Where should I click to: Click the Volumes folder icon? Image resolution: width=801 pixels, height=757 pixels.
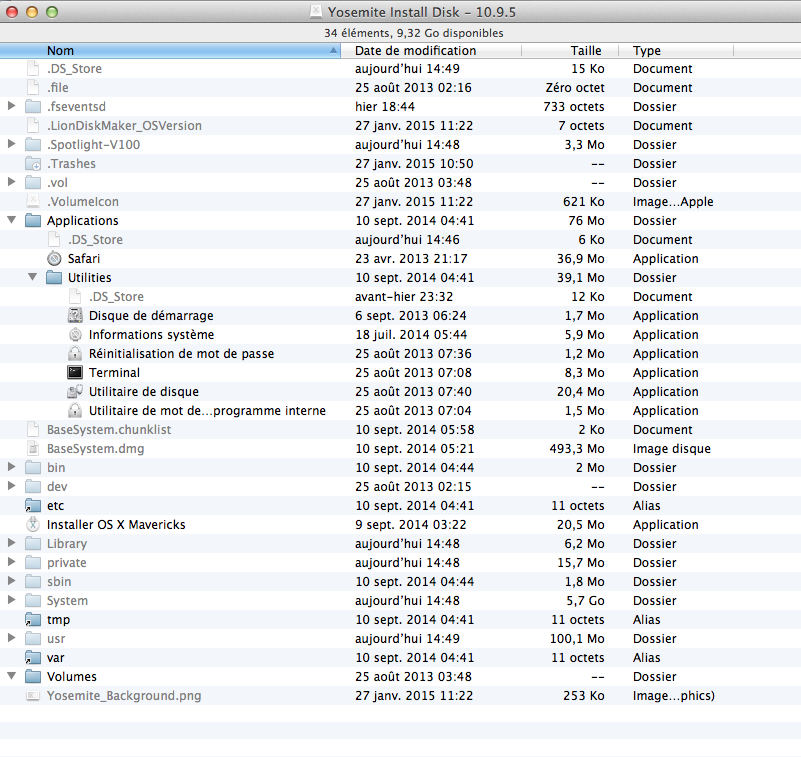point(33,677)
